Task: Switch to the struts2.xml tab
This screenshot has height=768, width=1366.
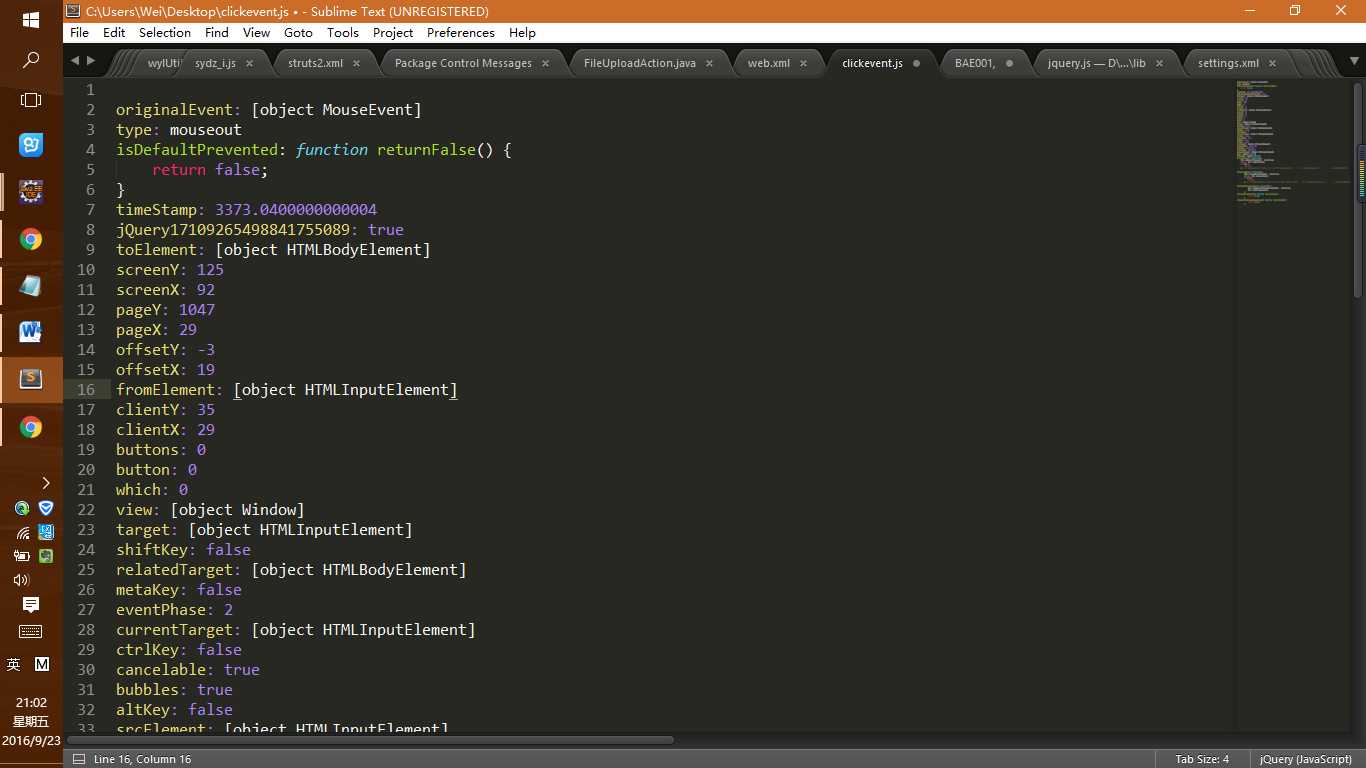Action: (x=316, y=63)
